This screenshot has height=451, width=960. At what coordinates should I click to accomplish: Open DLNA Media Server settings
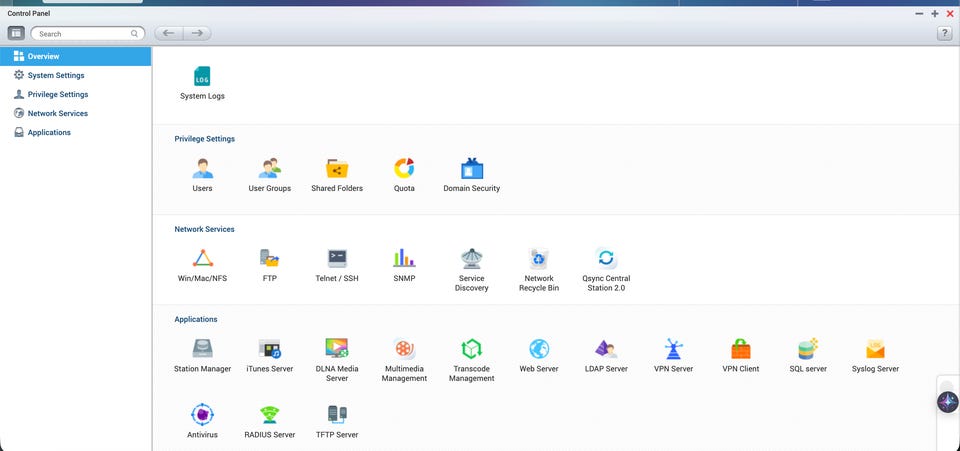click(337, 349)
